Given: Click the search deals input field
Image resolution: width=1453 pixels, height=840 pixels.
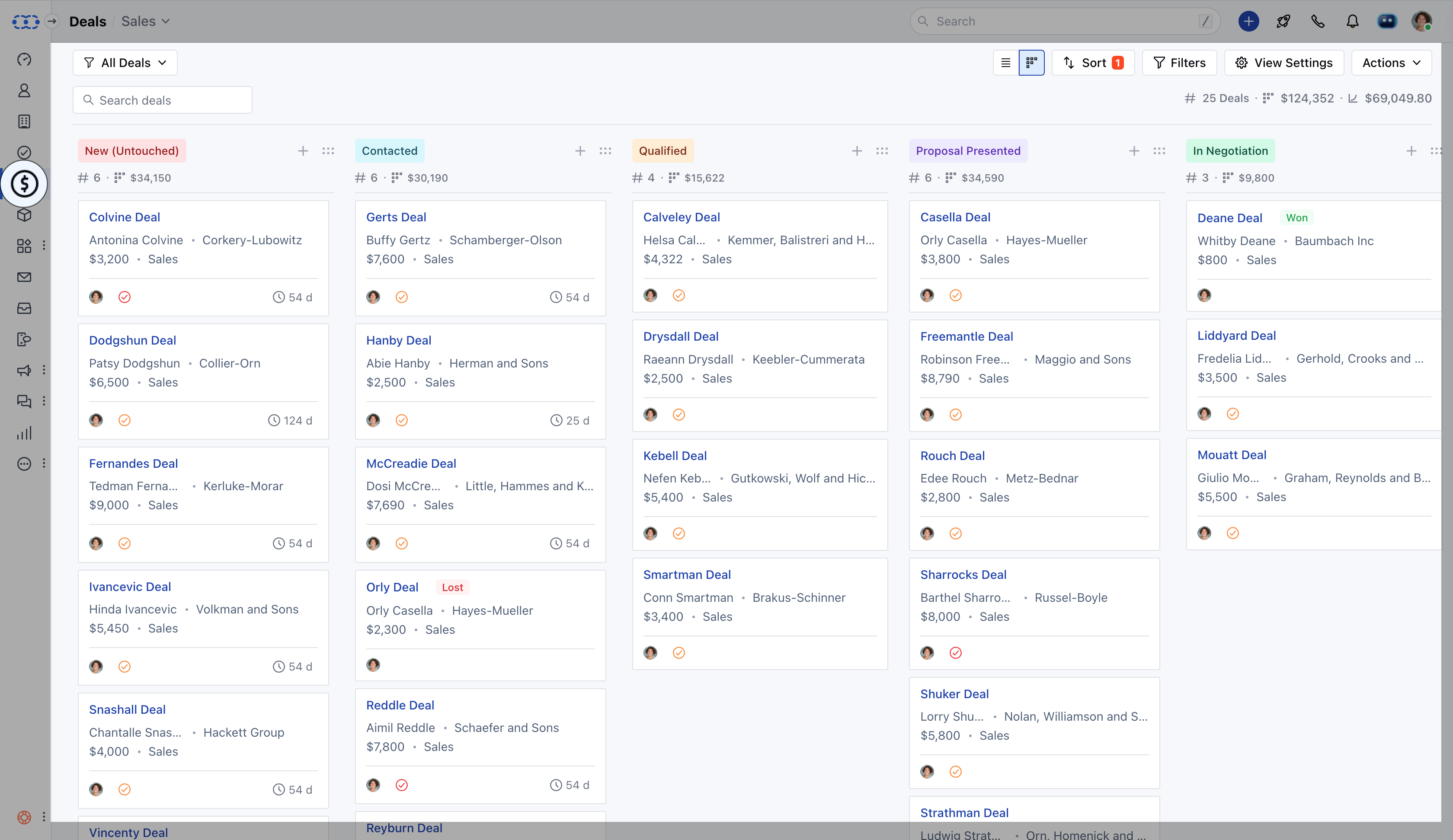Looking at the screenshot, I should [162, 99].
